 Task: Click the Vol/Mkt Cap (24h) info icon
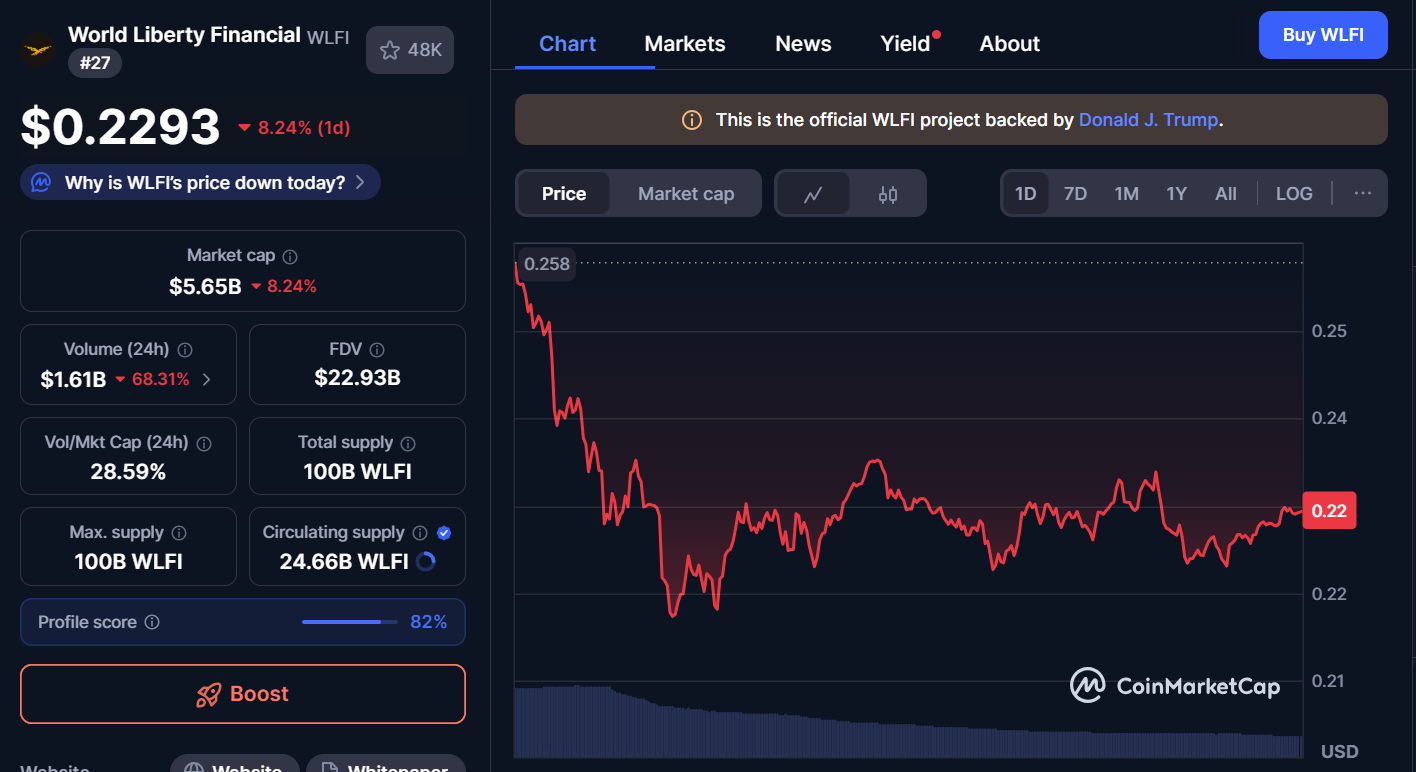pyautogui.click(x=204, y=443)
